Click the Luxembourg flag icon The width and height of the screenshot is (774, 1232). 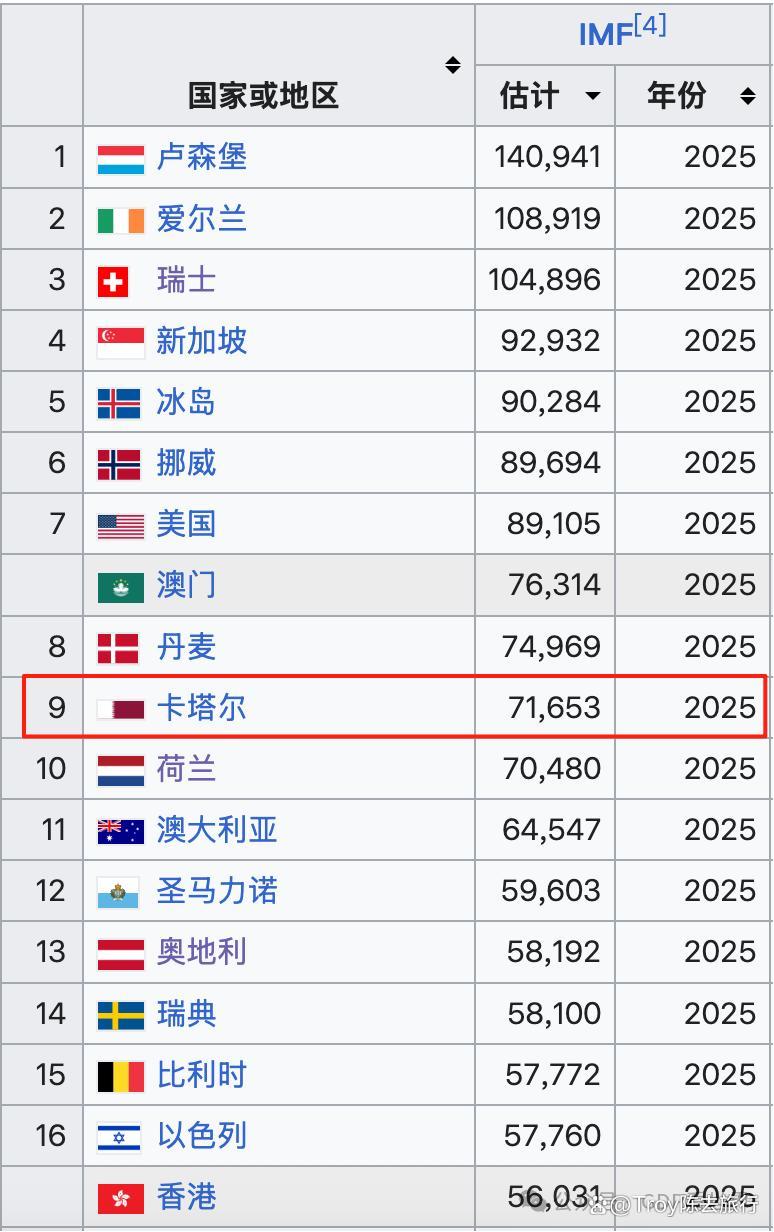click(x=121, y=159)
